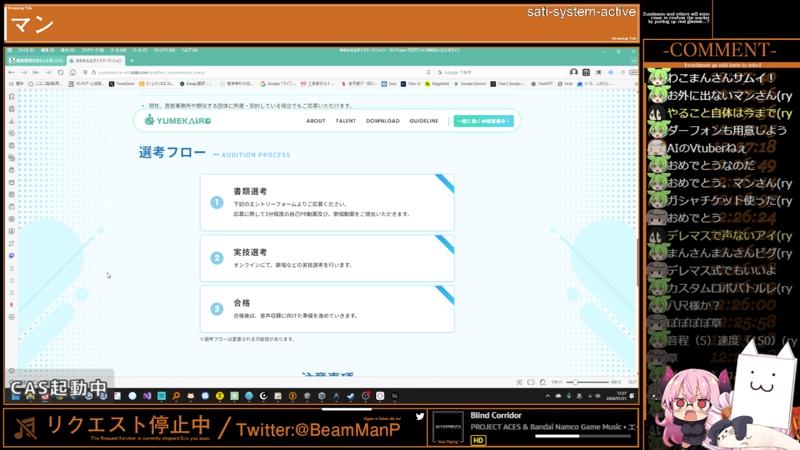
Task: Adjust the page zoom slider in the status bar
Action: 587,382
